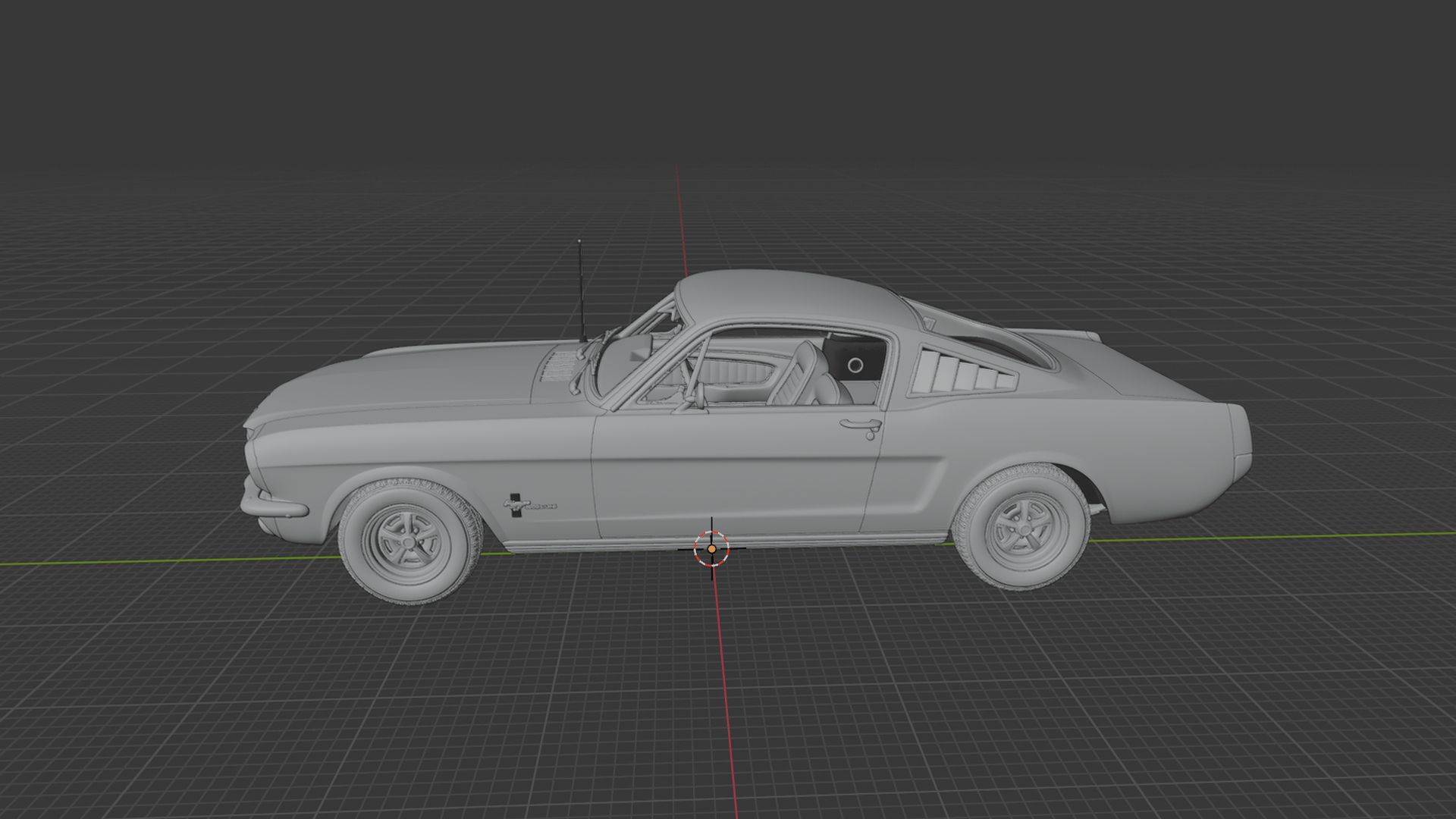Viewport: 1456px width, 819px height.
Task: Click the 3D cursor crosshair in the viewport
Action: [x=711, y=548]
